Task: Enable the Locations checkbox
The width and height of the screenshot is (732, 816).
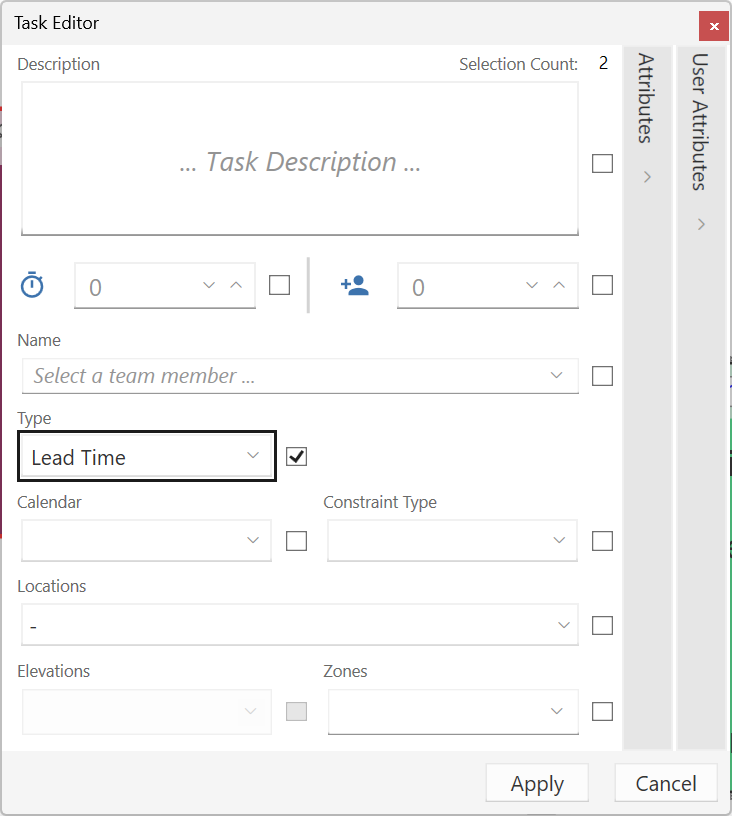Action: [x=602, y=625]
